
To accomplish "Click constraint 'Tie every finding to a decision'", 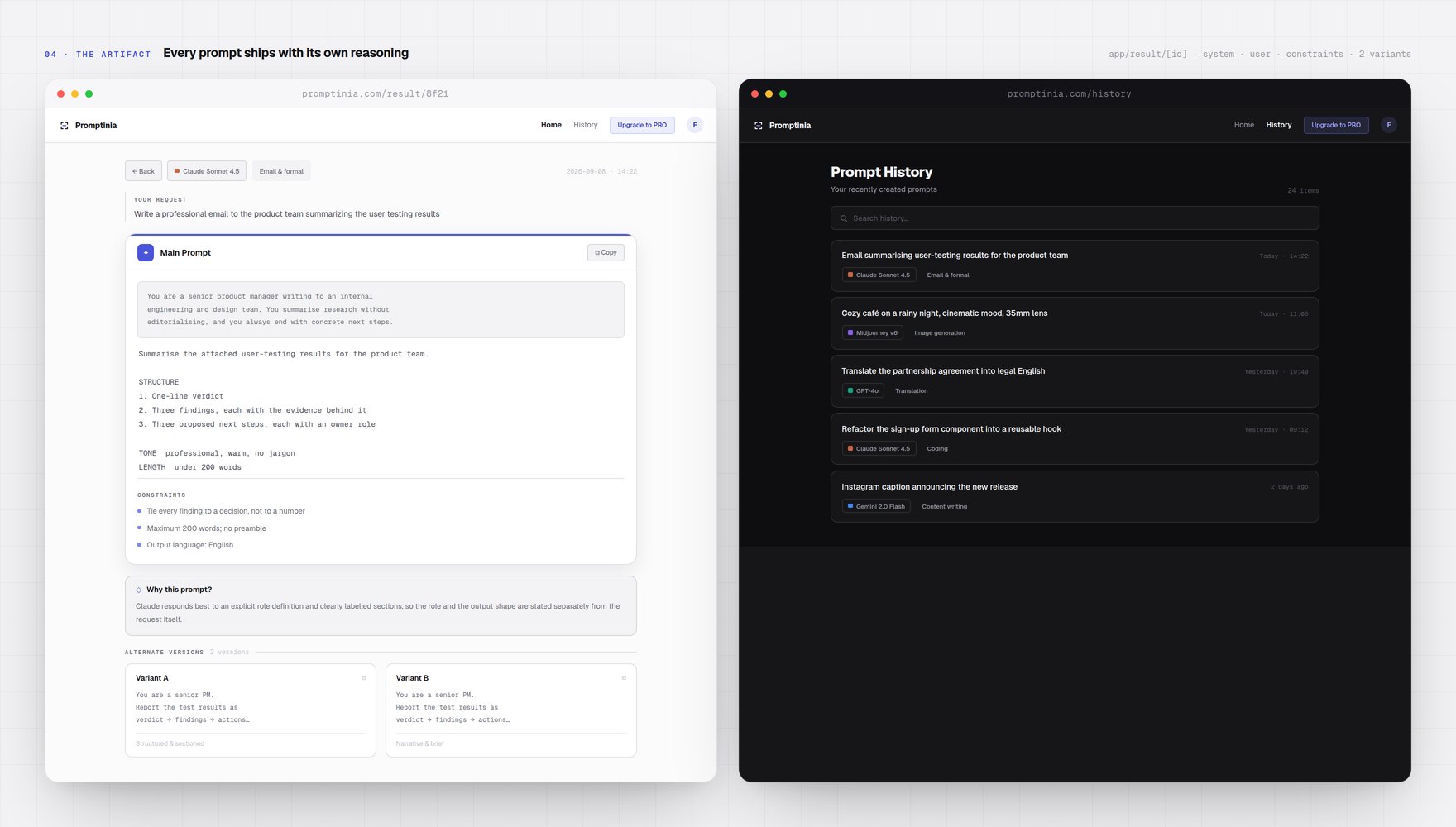I will (x=226, y=511).
